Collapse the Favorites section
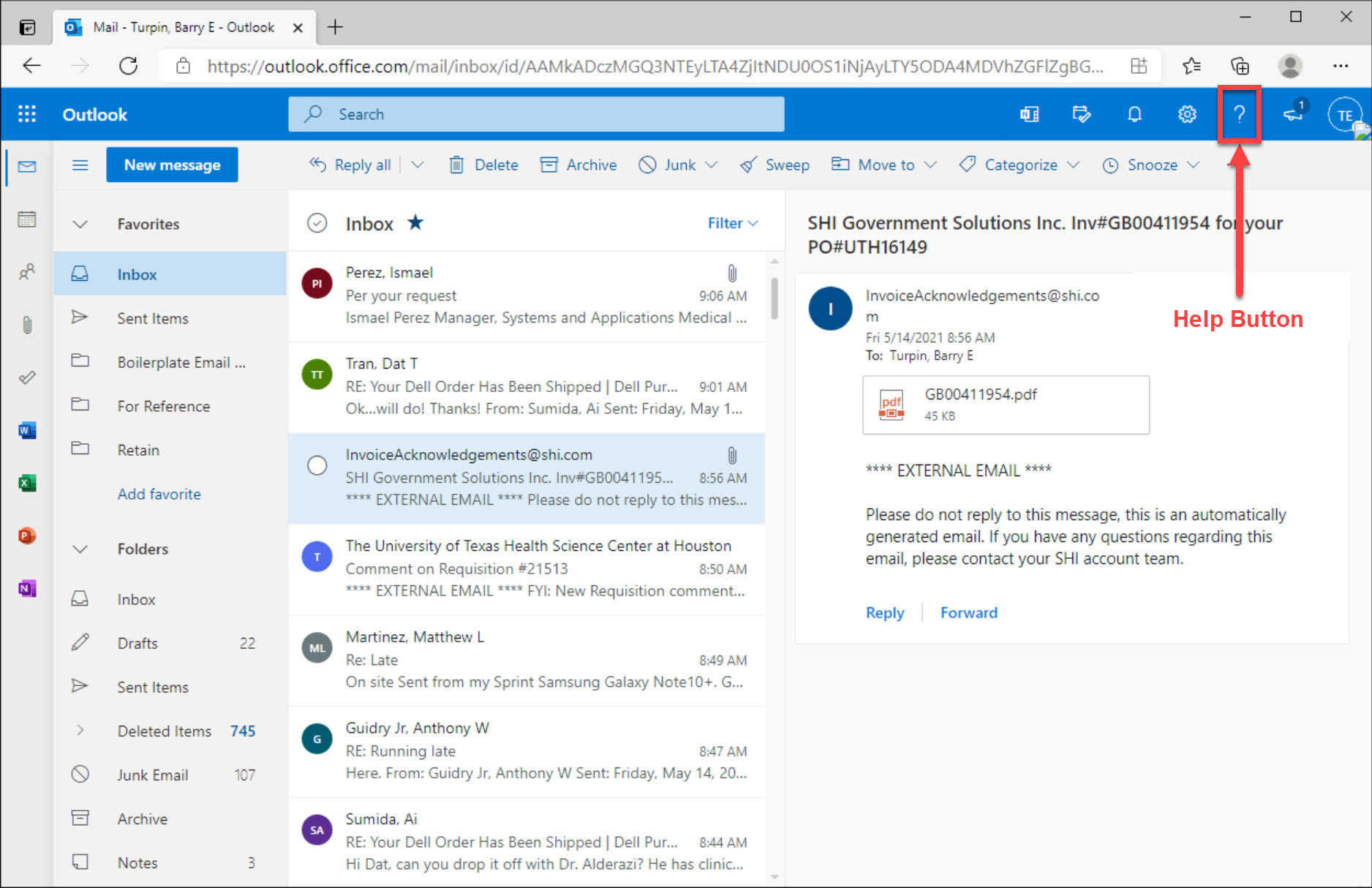1372x888 pixels. tap(80, 225)
